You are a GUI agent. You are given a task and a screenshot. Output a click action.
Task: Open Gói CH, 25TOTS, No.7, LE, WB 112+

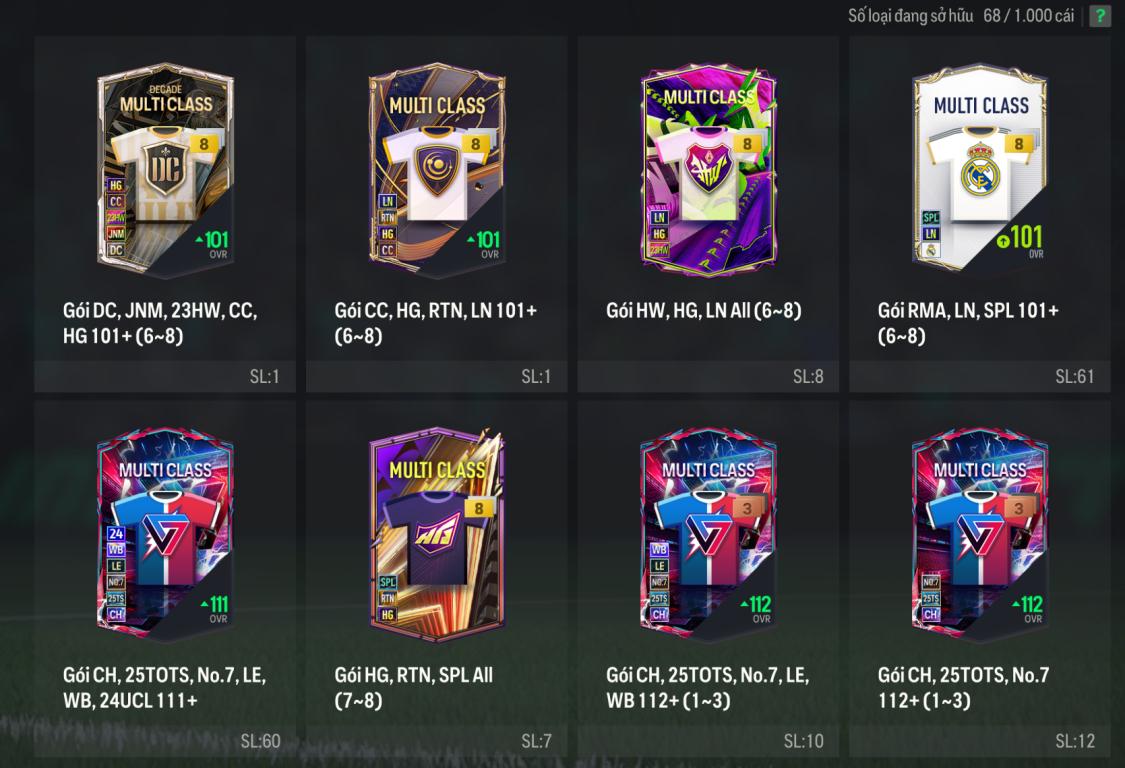tap(707, 688)
